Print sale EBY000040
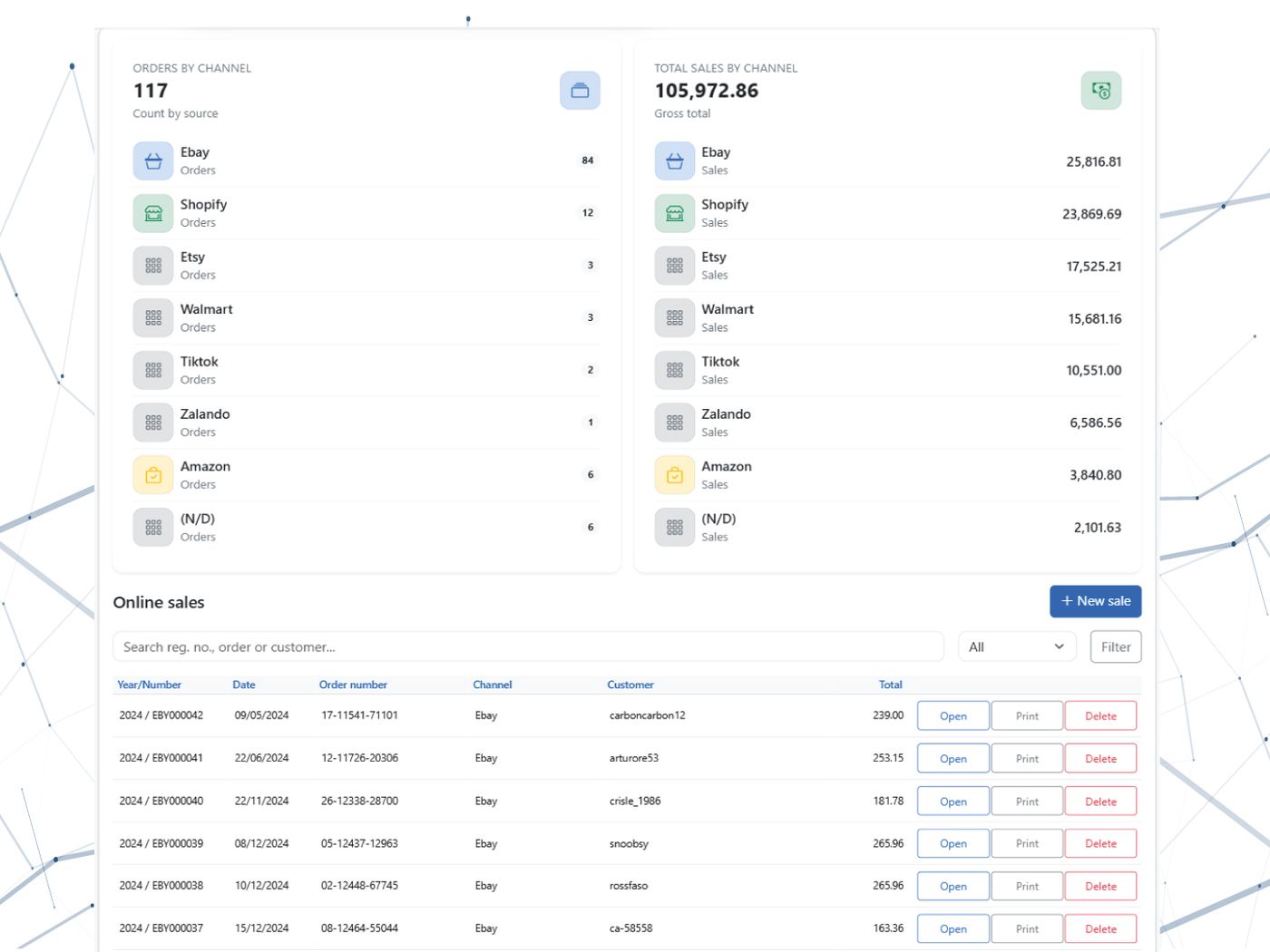 [x=1027, y=801]
